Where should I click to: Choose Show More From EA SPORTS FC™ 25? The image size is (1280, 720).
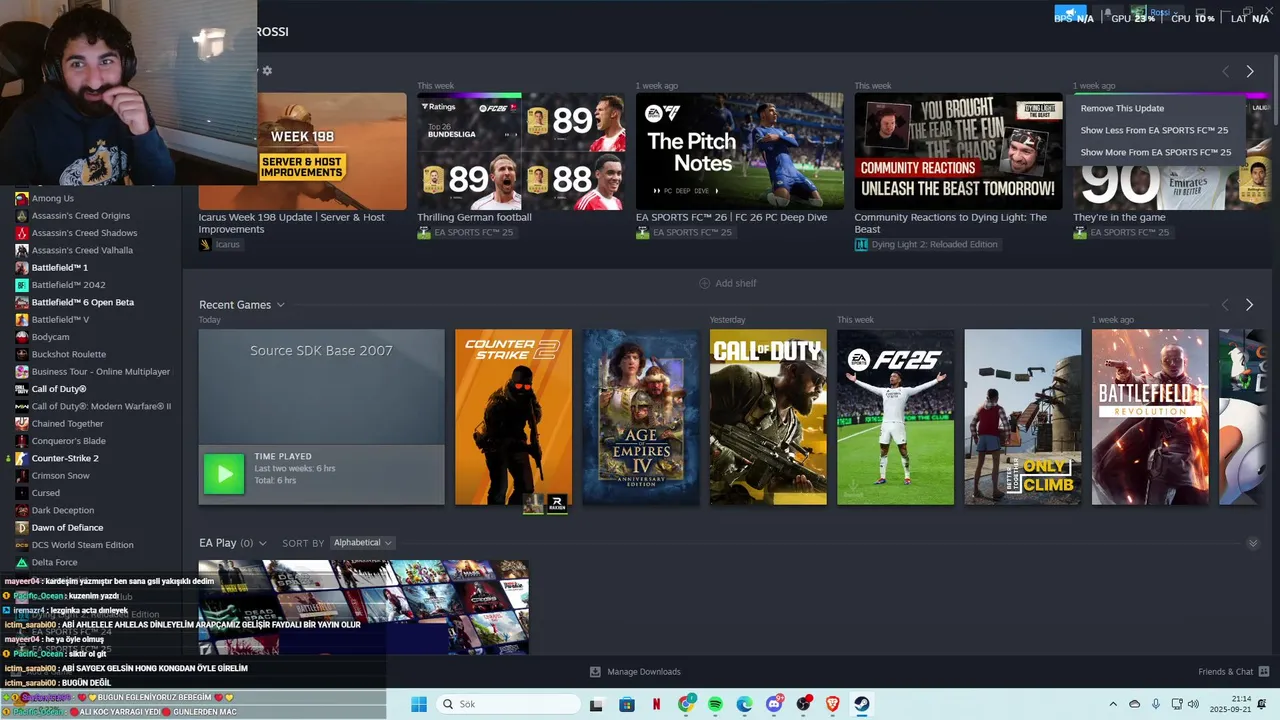pyautogui.click(x=1155, y=152)
